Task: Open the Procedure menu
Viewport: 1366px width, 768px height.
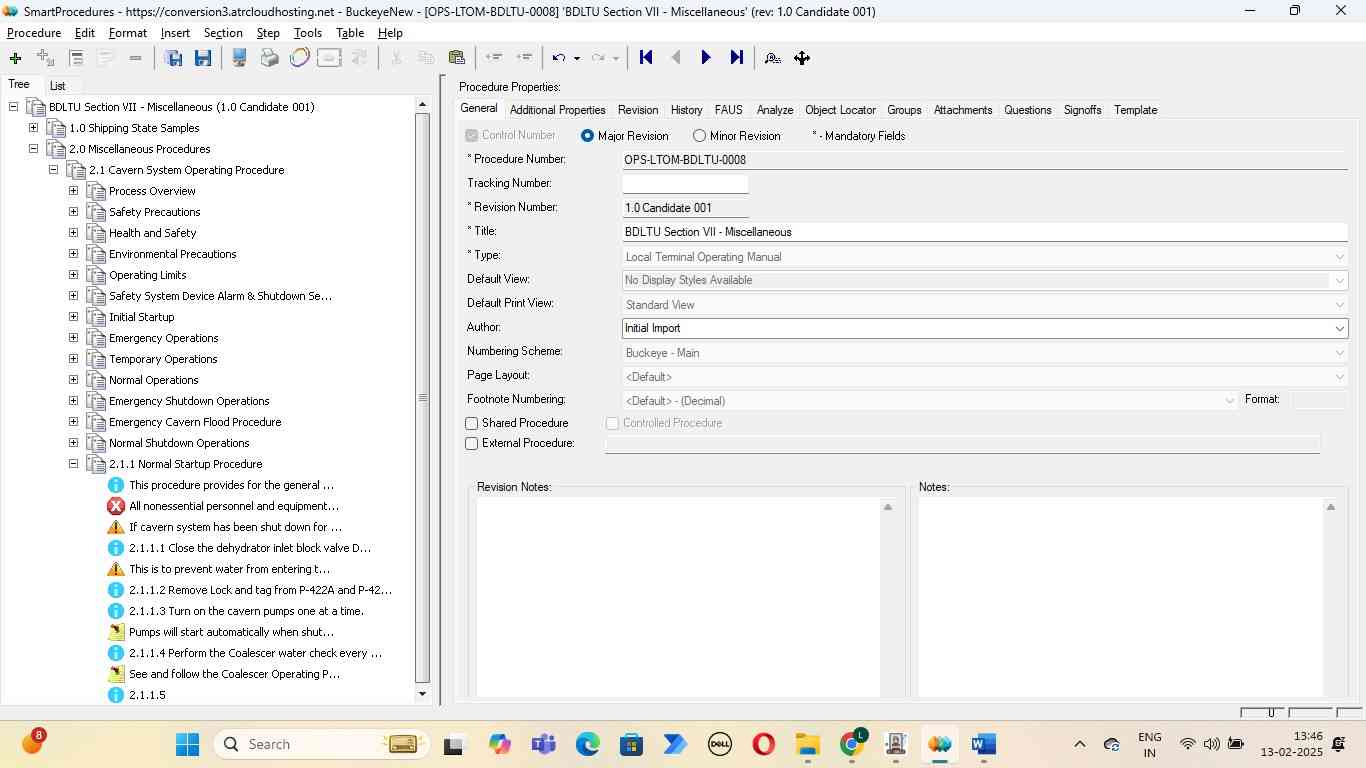Action: click(34, 33)
